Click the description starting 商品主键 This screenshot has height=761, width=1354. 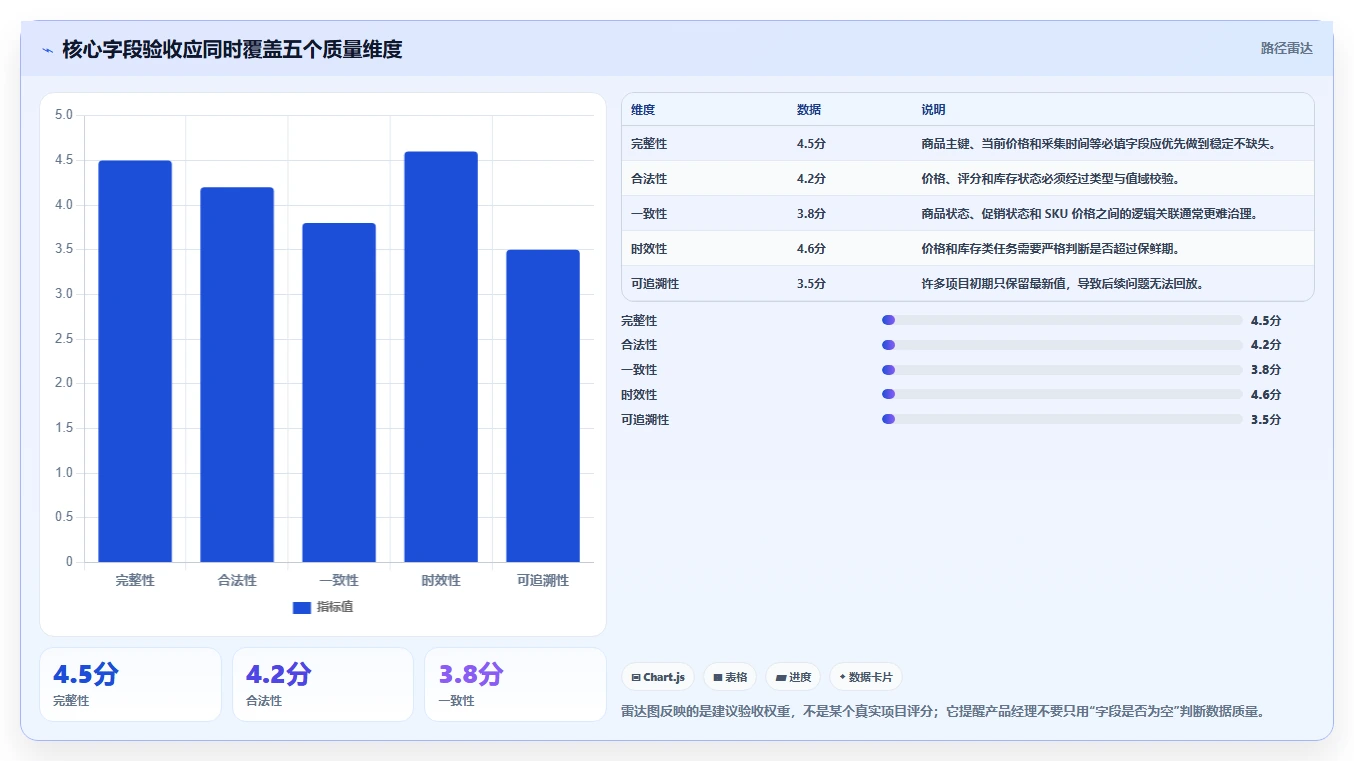tap(1098, 144)
